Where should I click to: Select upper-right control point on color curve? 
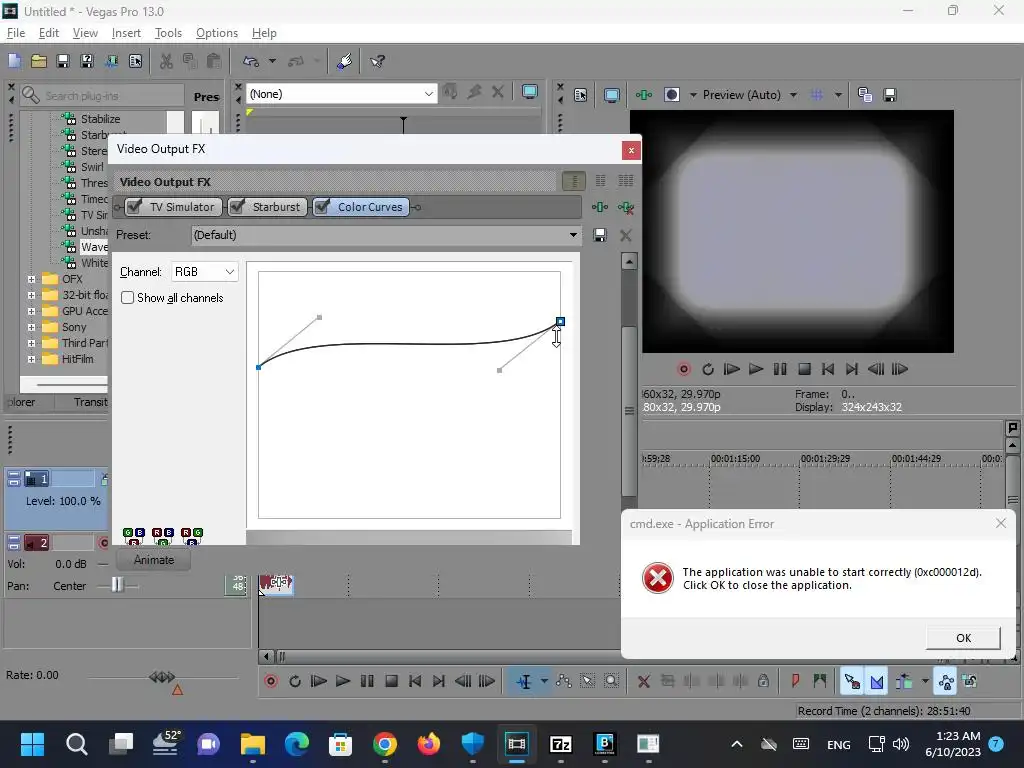click(560, 321)
